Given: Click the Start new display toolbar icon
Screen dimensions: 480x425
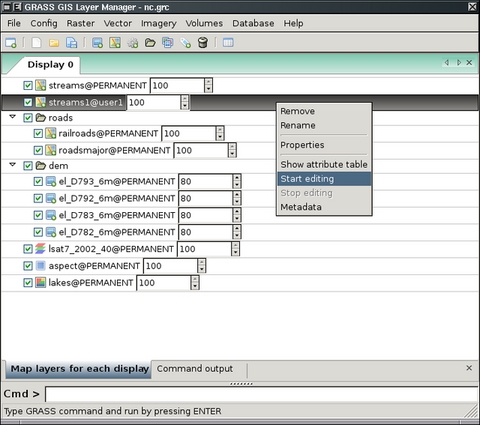Looking at the screenshot, I should [11, 43].
